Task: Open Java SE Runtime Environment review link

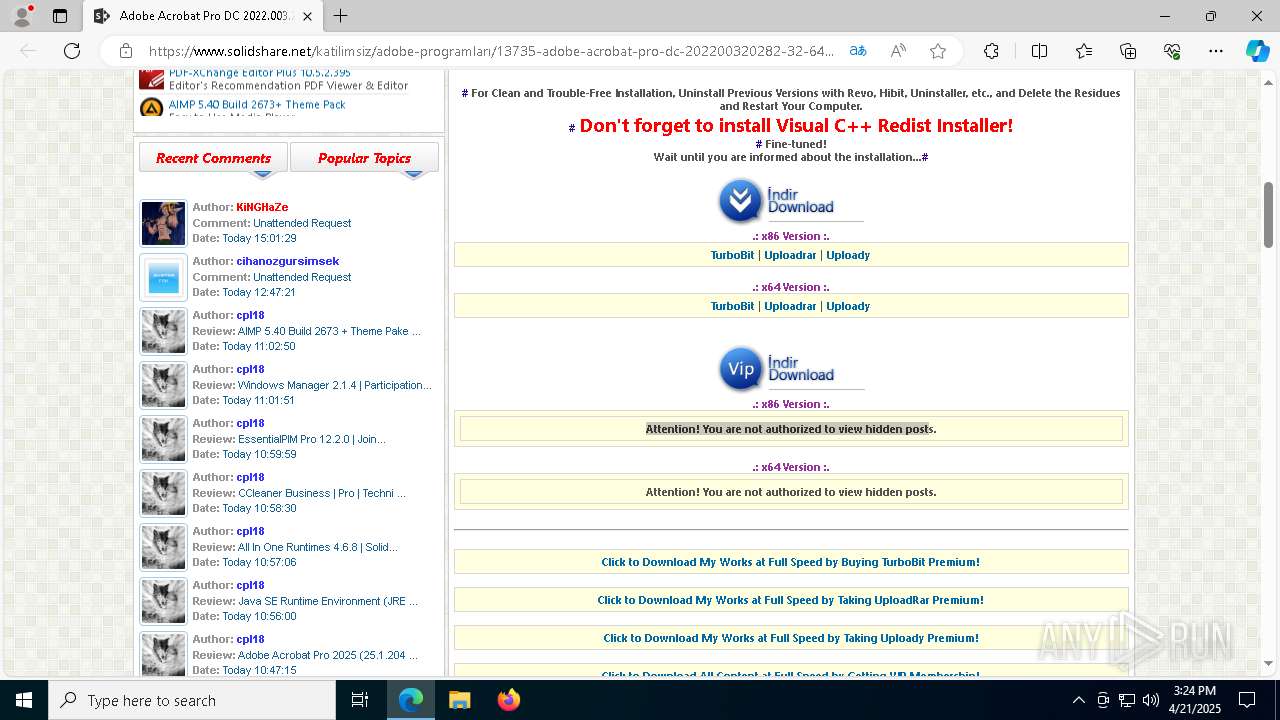Action: coord(327,601)
